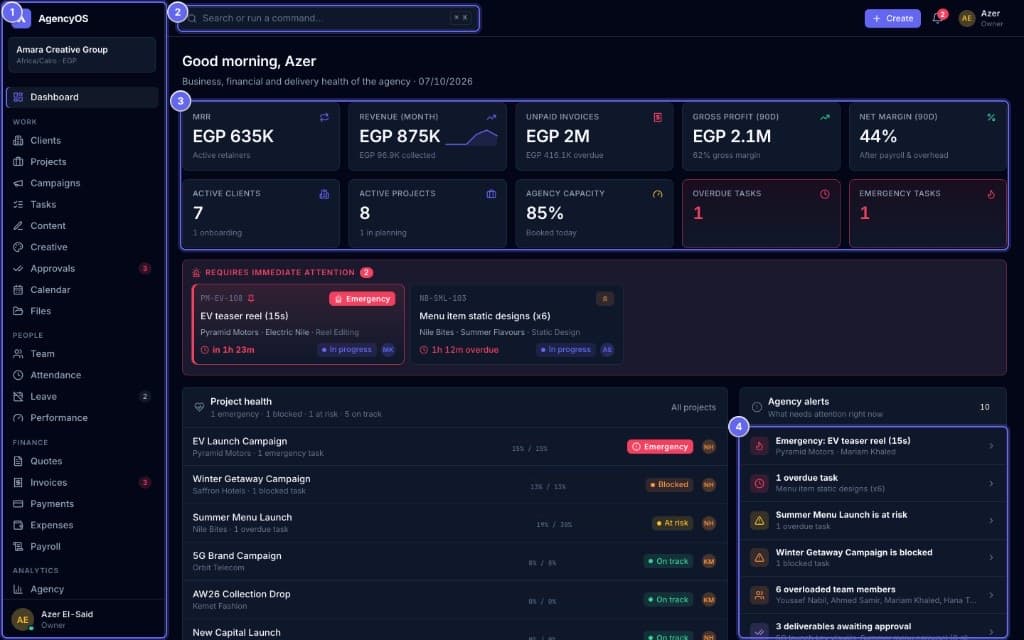This screenshot has height=640, width=1024.
Task: Click the Emergency Tasks flame icon
Action: point(991,194)
